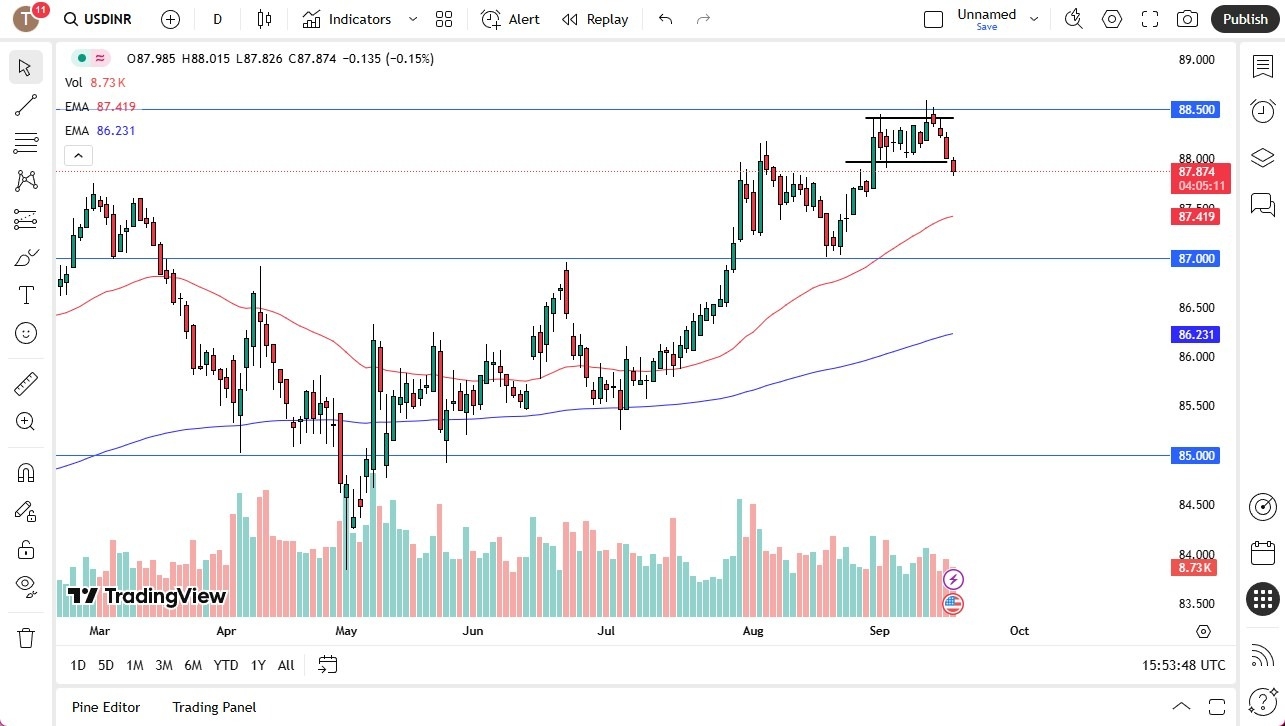The height and width of the screenshot is (726, 1285).
Task: Select the Trend Line drawing tool
Action: (x=26, y=106)
